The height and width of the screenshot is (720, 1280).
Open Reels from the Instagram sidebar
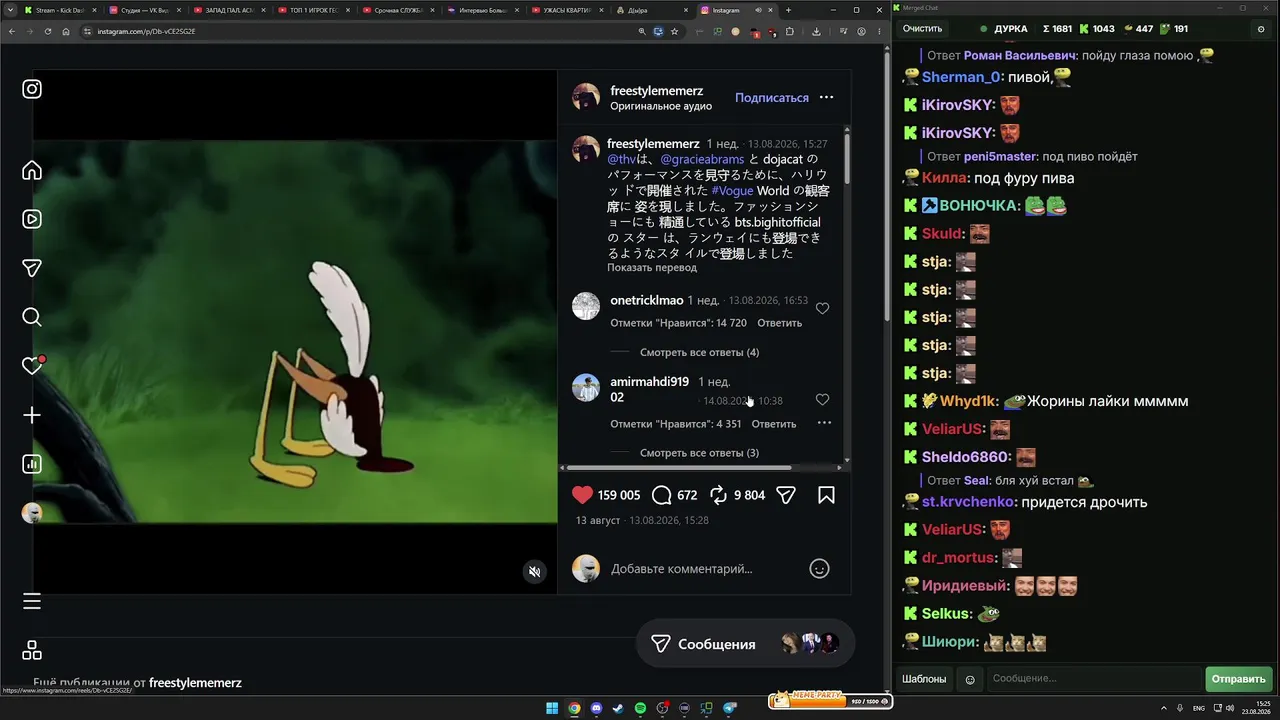32,219
